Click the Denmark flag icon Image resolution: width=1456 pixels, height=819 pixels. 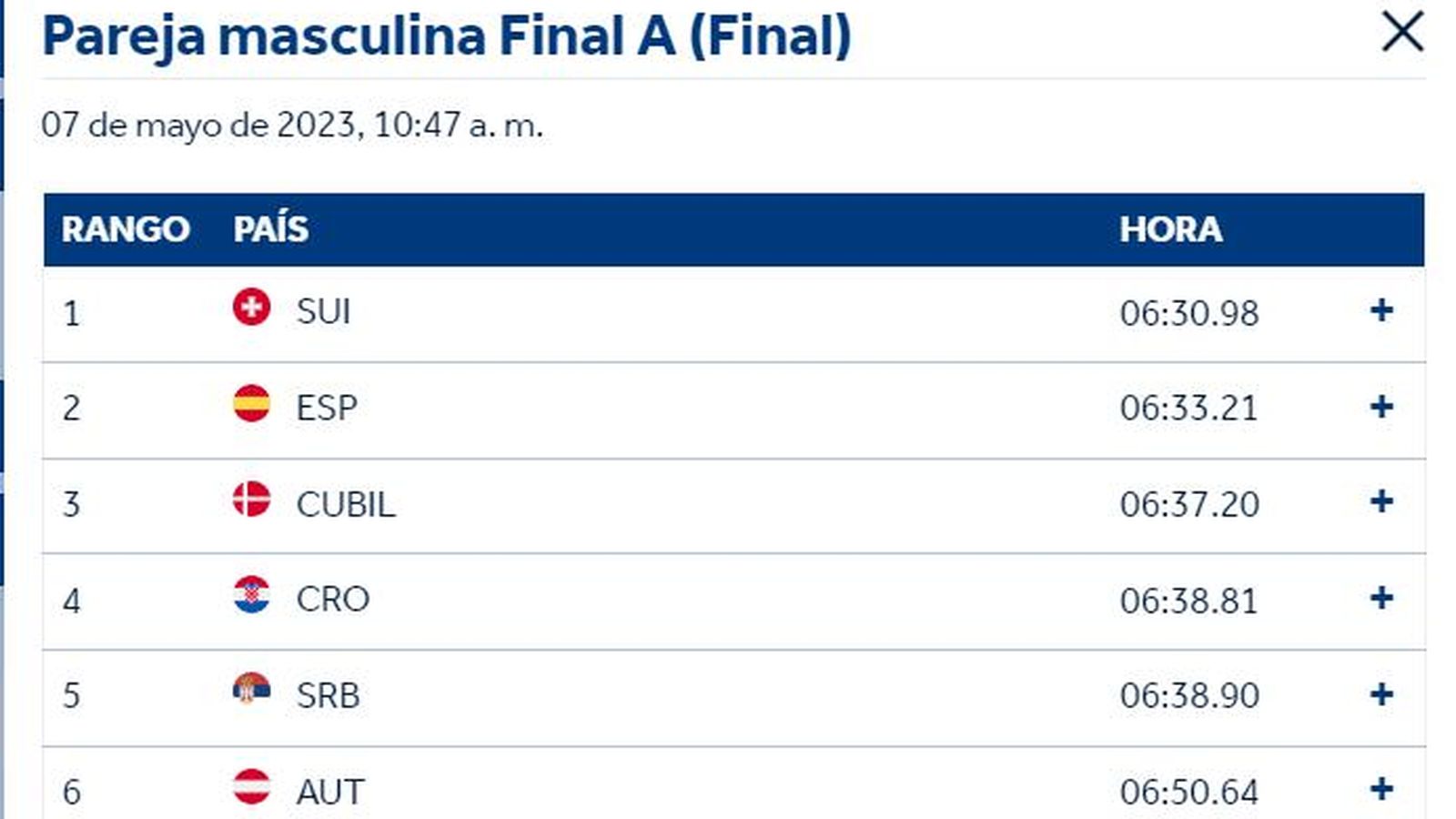251,499
